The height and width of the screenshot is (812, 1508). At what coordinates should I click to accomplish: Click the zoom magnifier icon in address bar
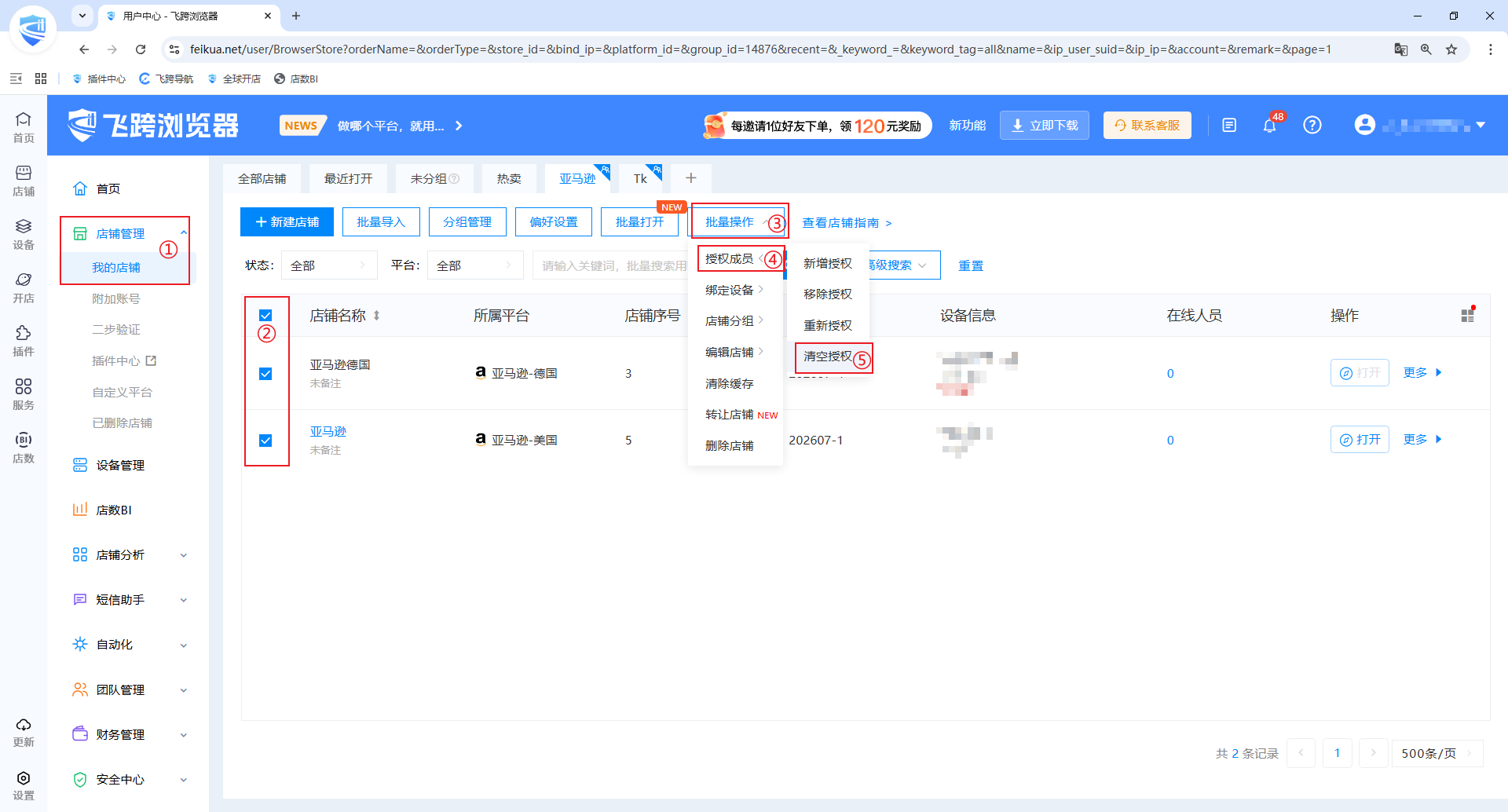coord(1426,49)
